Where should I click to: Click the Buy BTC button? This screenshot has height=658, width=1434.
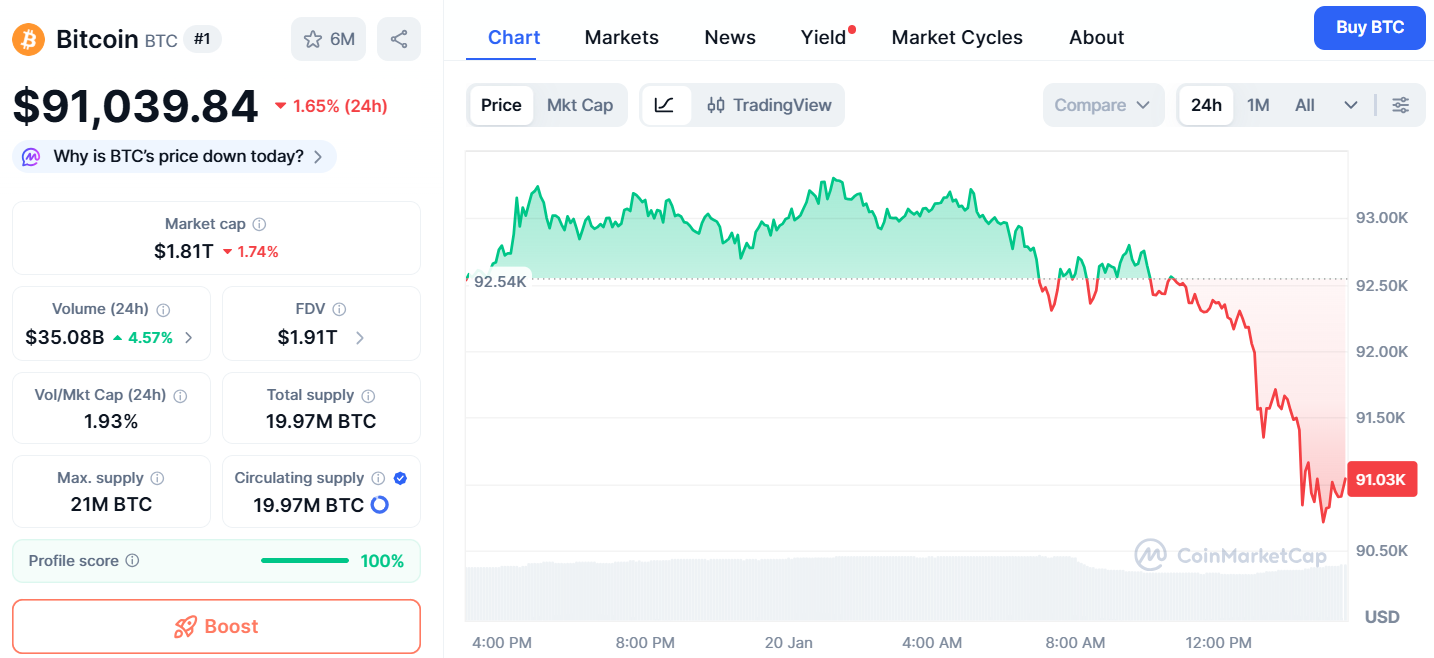click(1370, 27)
